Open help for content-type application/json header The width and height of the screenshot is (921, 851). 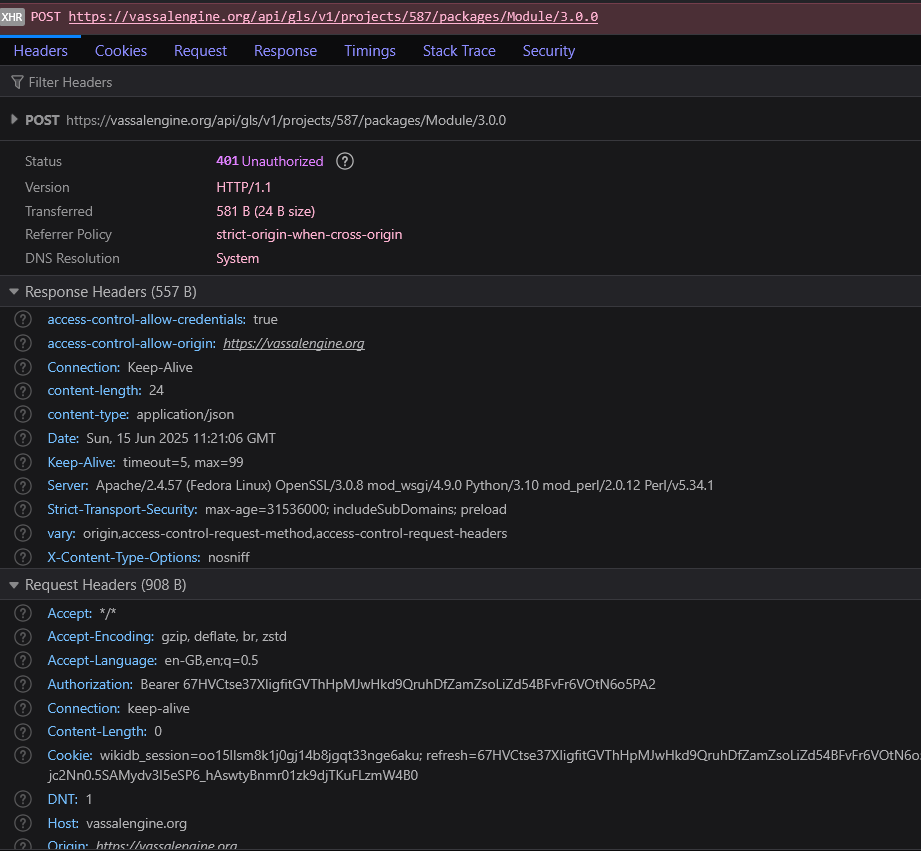pos(23,414)
